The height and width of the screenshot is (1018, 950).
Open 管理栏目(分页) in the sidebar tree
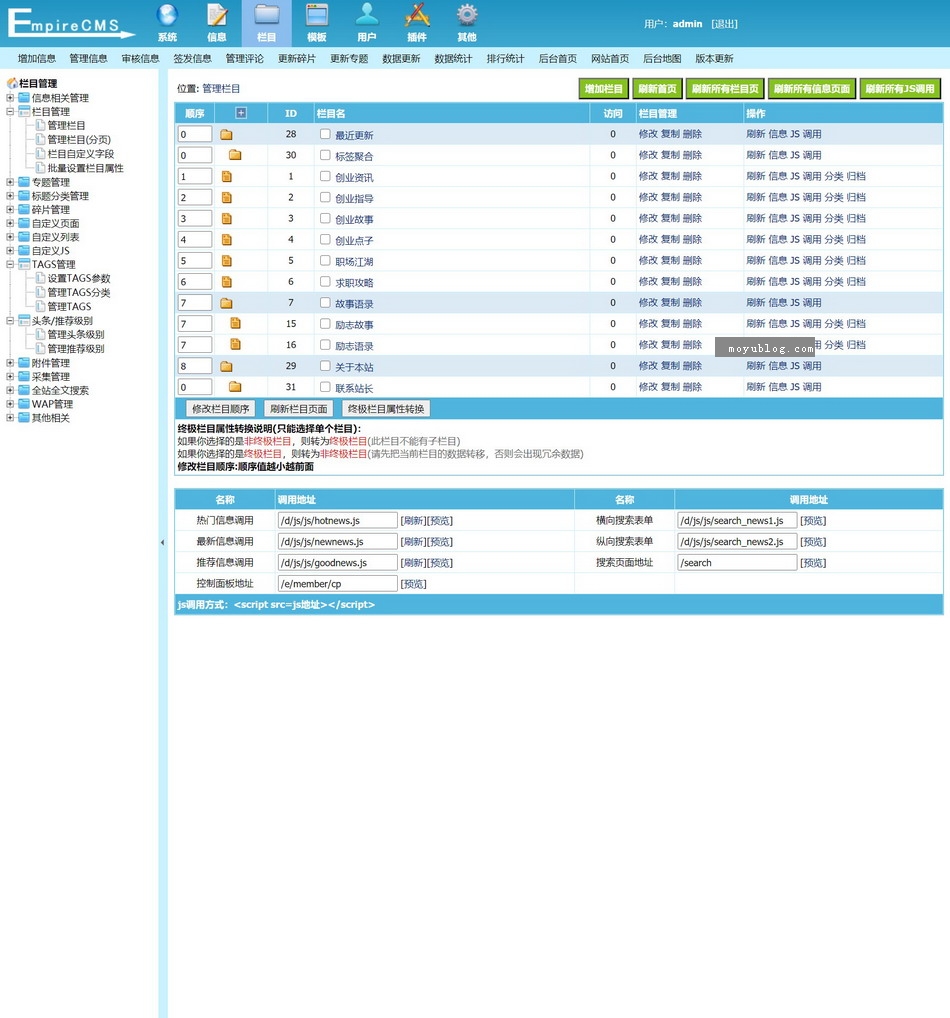79,140
